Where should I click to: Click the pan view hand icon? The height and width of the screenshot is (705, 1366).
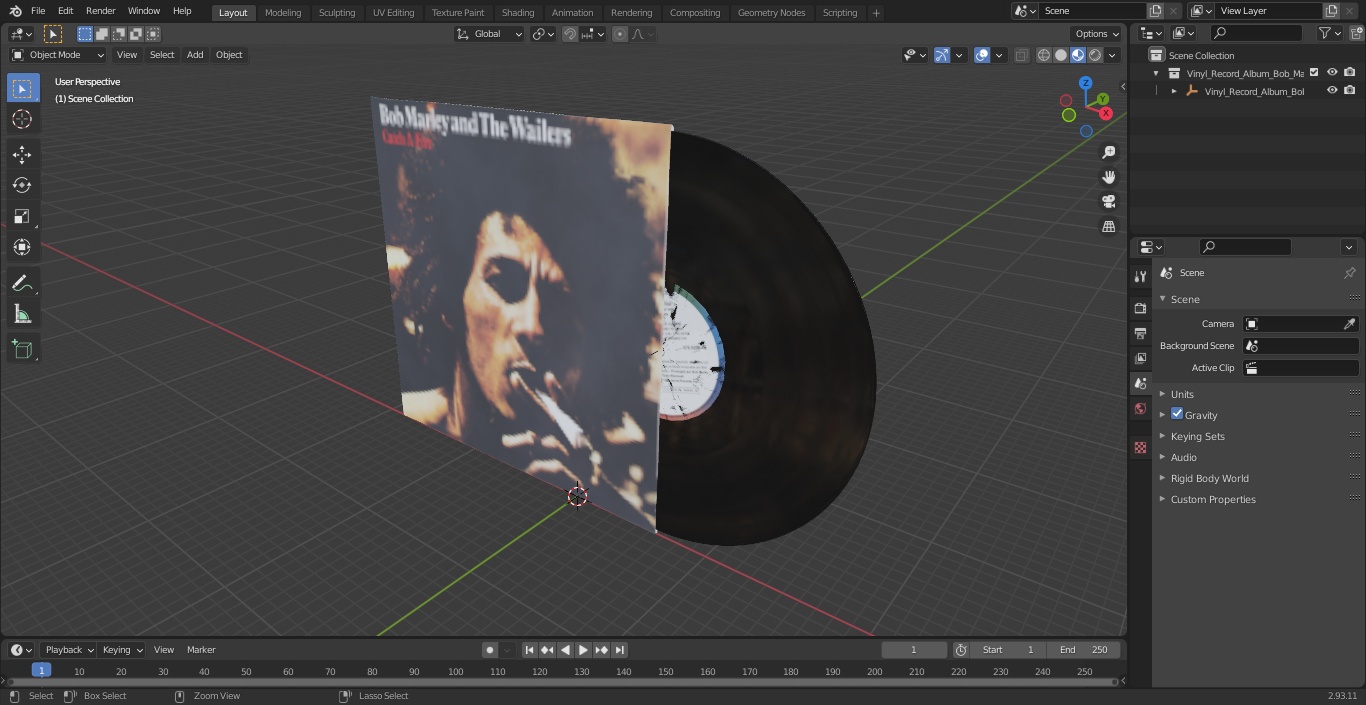coord(1108,177)
